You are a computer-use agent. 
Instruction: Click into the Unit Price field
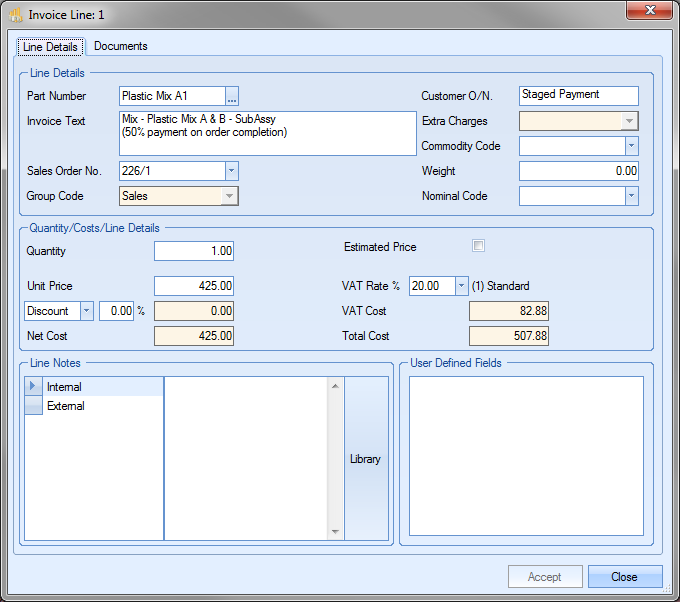tap(194, 286)
